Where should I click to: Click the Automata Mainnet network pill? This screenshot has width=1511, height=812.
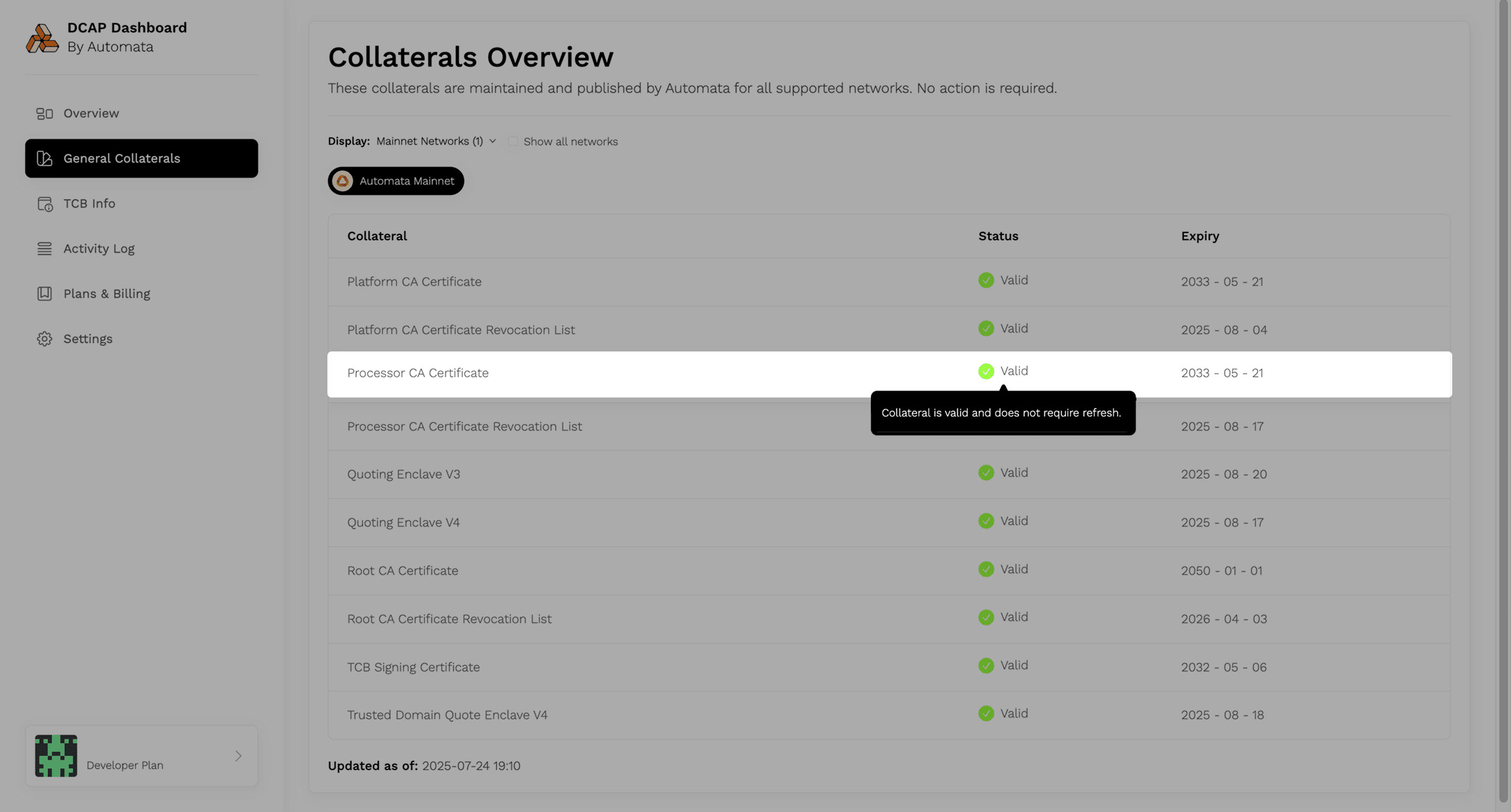click(396, 180)
